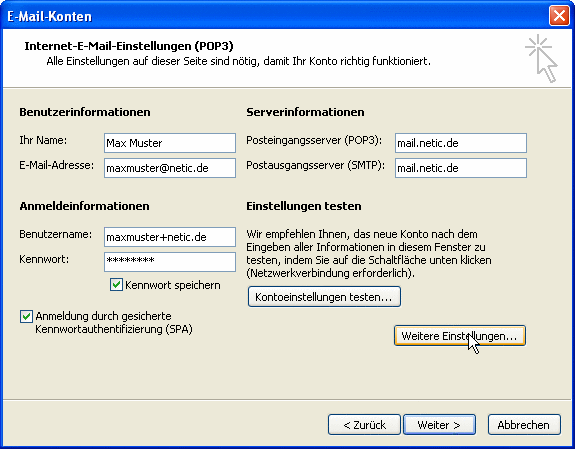Go back with the Zurück button
Viewport: 575px width, 449px height.
[364, 425]
